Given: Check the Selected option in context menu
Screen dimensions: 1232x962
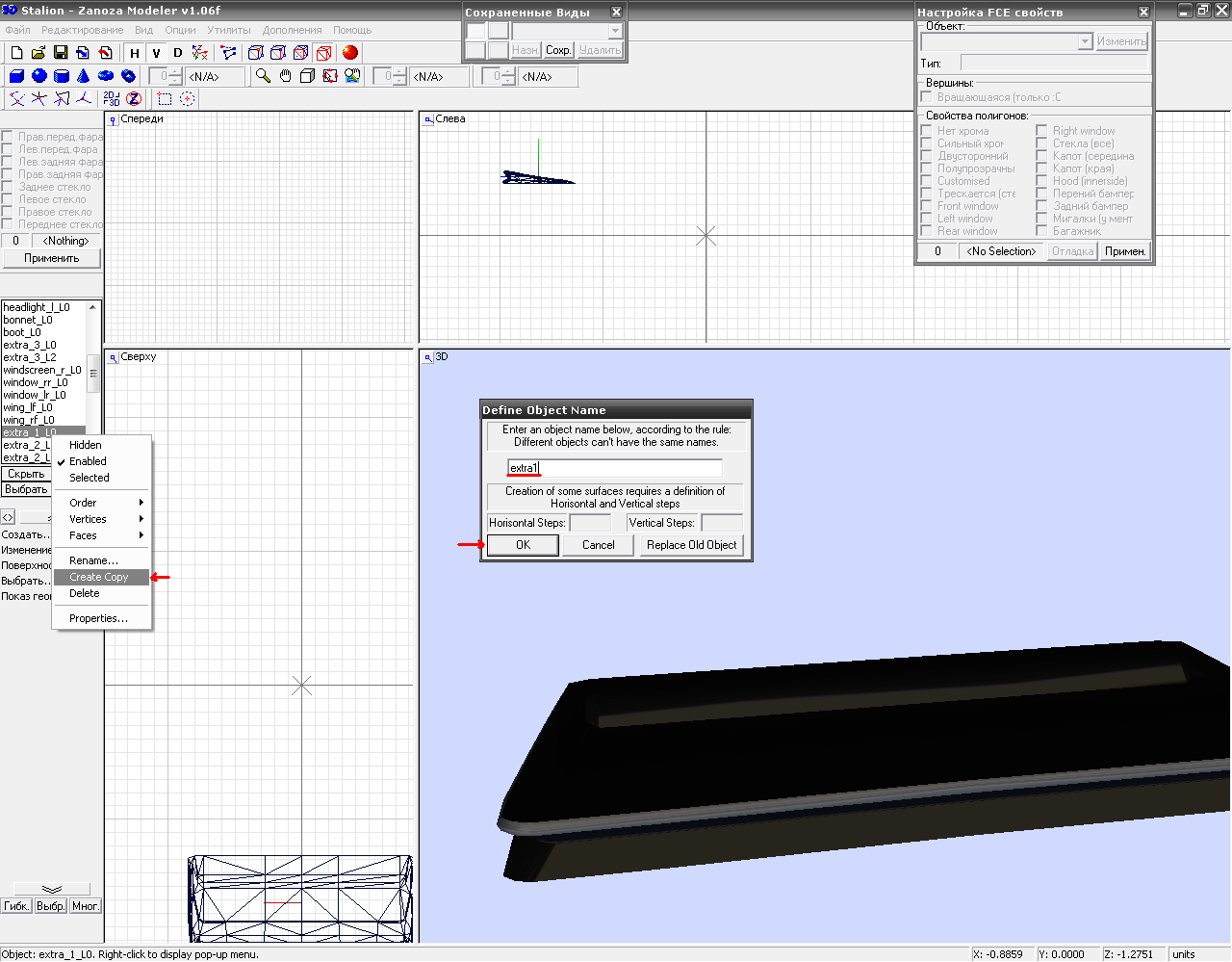Looking at the screenshot, I should point(89,478).
